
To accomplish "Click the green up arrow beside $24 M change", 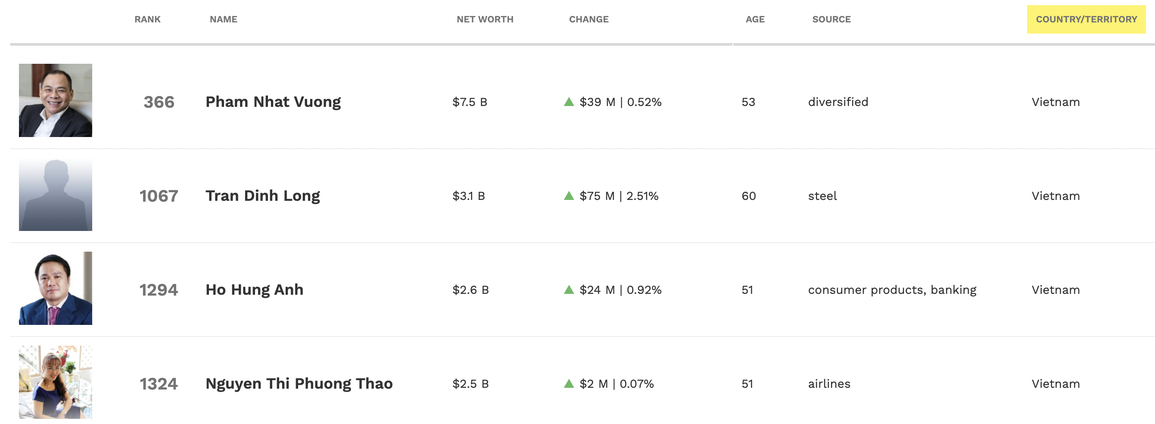I will 569,290.
